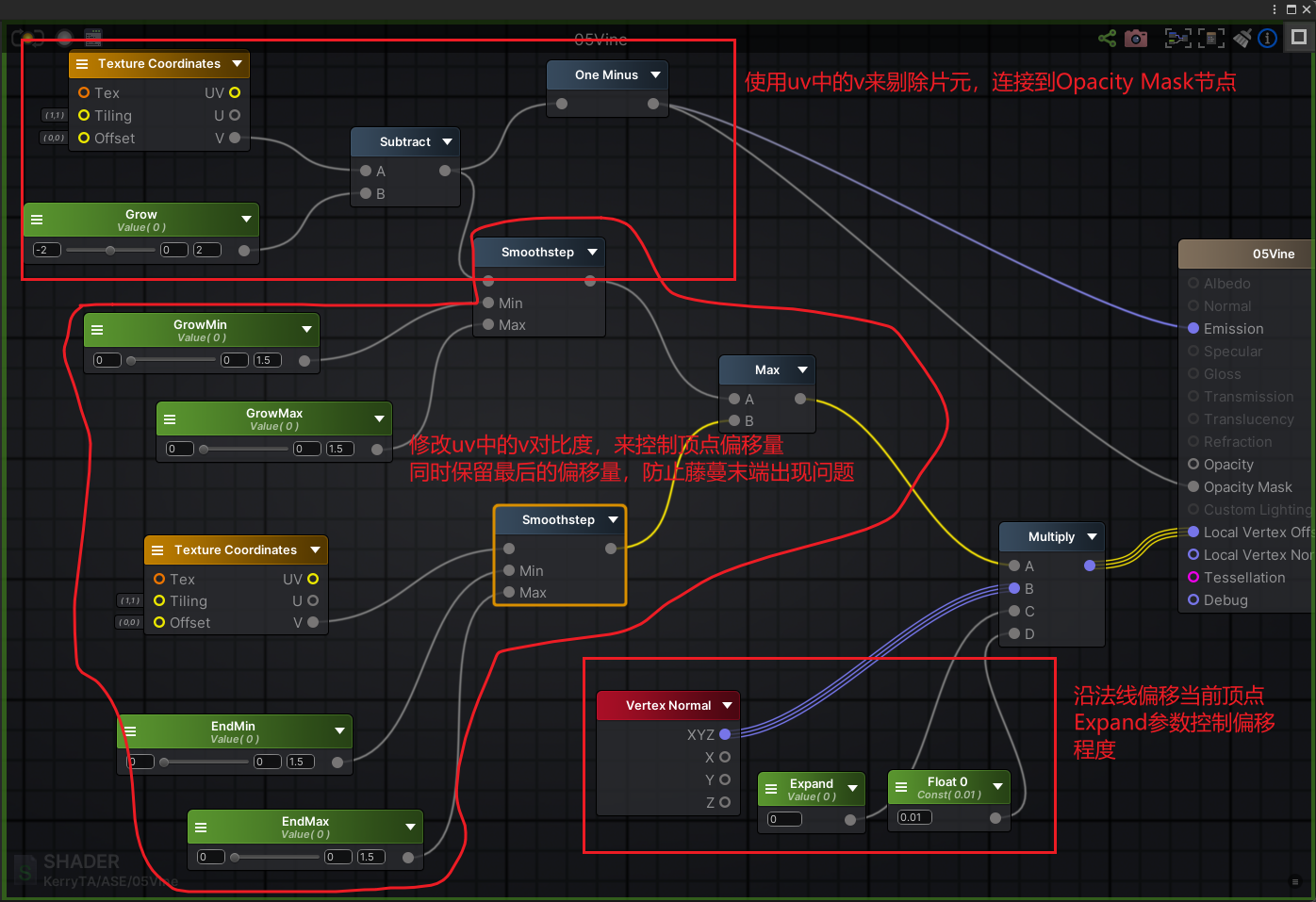Click One Minus node output port
Viewport: 1316px width, 902px height.
(x=653, y=104)
